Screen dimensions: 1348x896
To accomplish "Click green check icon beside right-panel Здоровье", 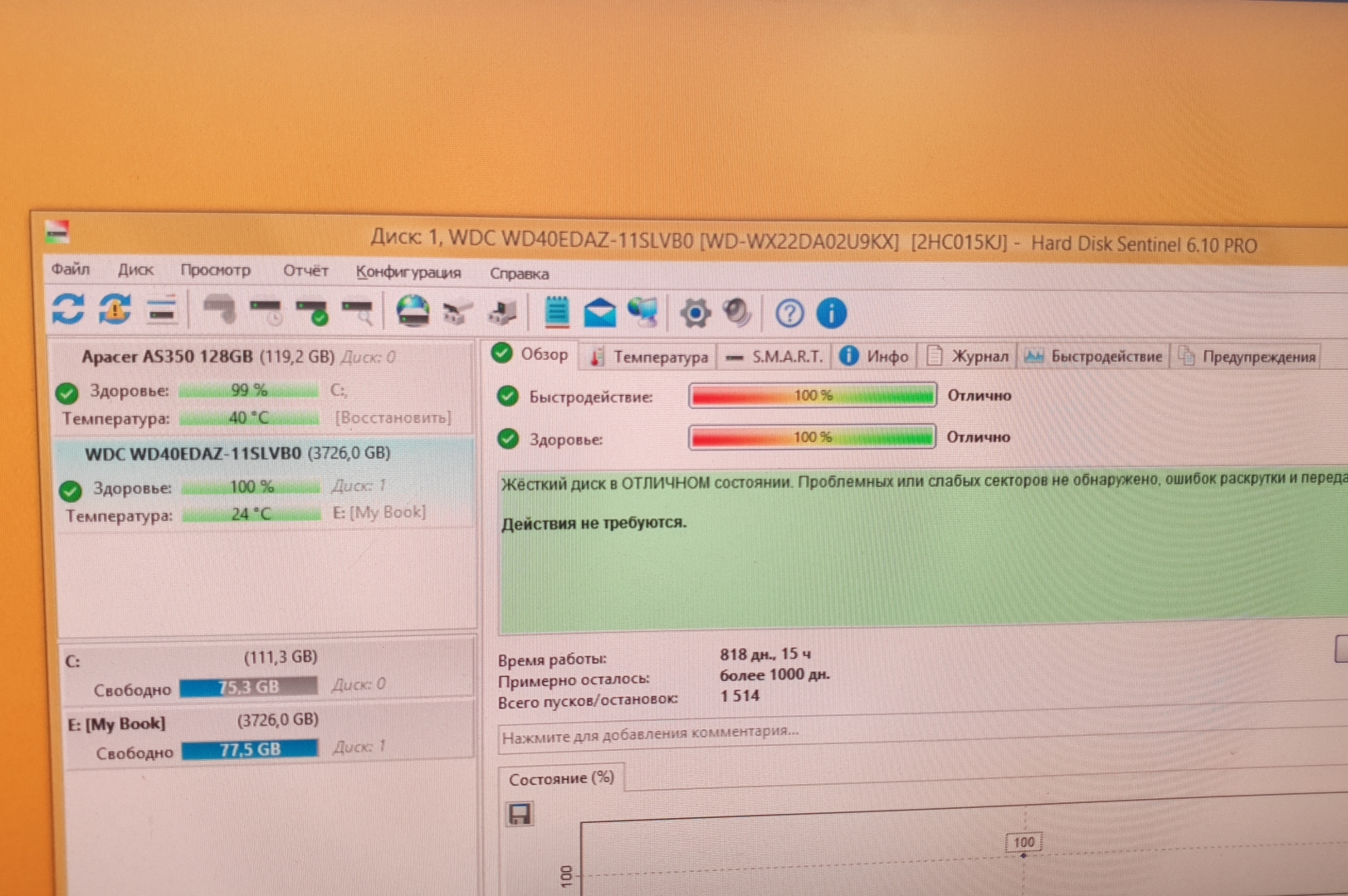I will (x=508, y=438).
